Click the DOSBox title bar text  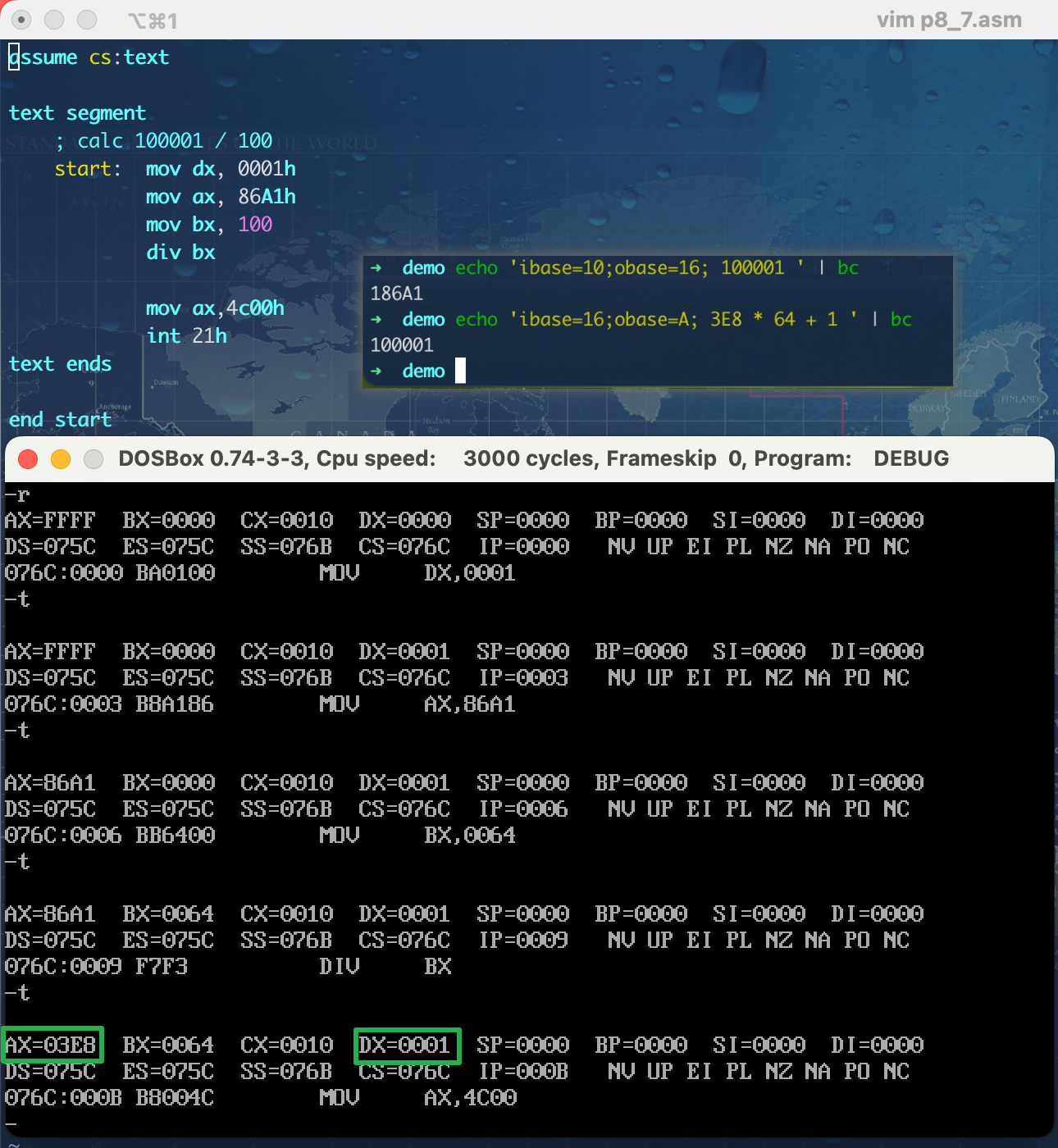(533, 458)
